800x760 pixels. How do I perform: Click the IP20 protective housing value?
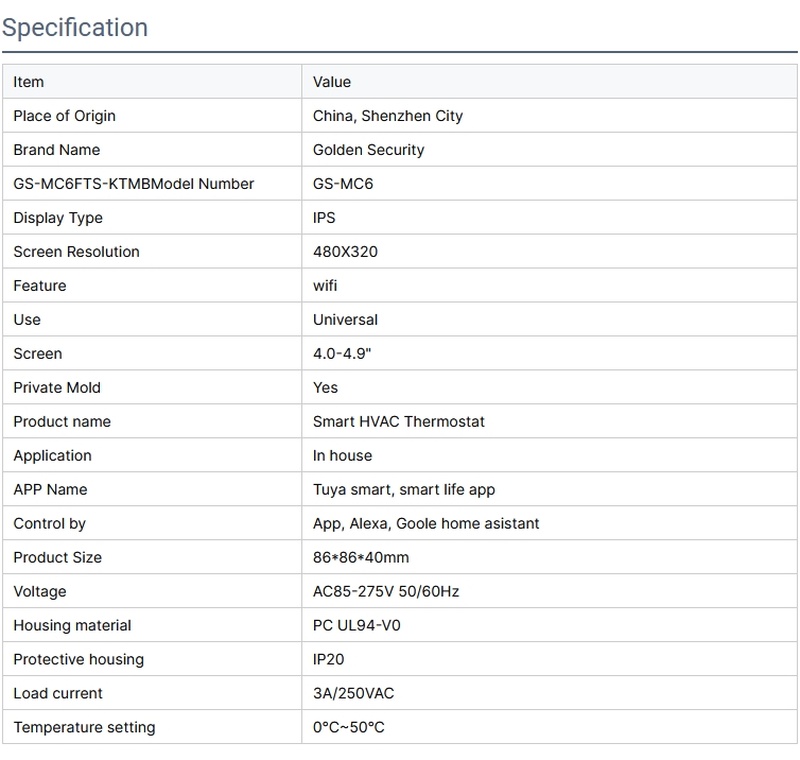tap(328, 660)
